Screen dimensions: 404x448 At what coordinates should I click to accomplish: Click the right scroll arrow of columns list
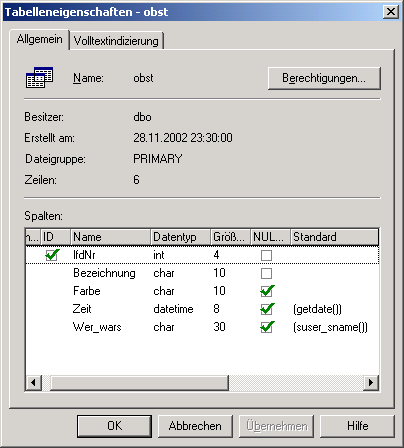tap(371, 382)
